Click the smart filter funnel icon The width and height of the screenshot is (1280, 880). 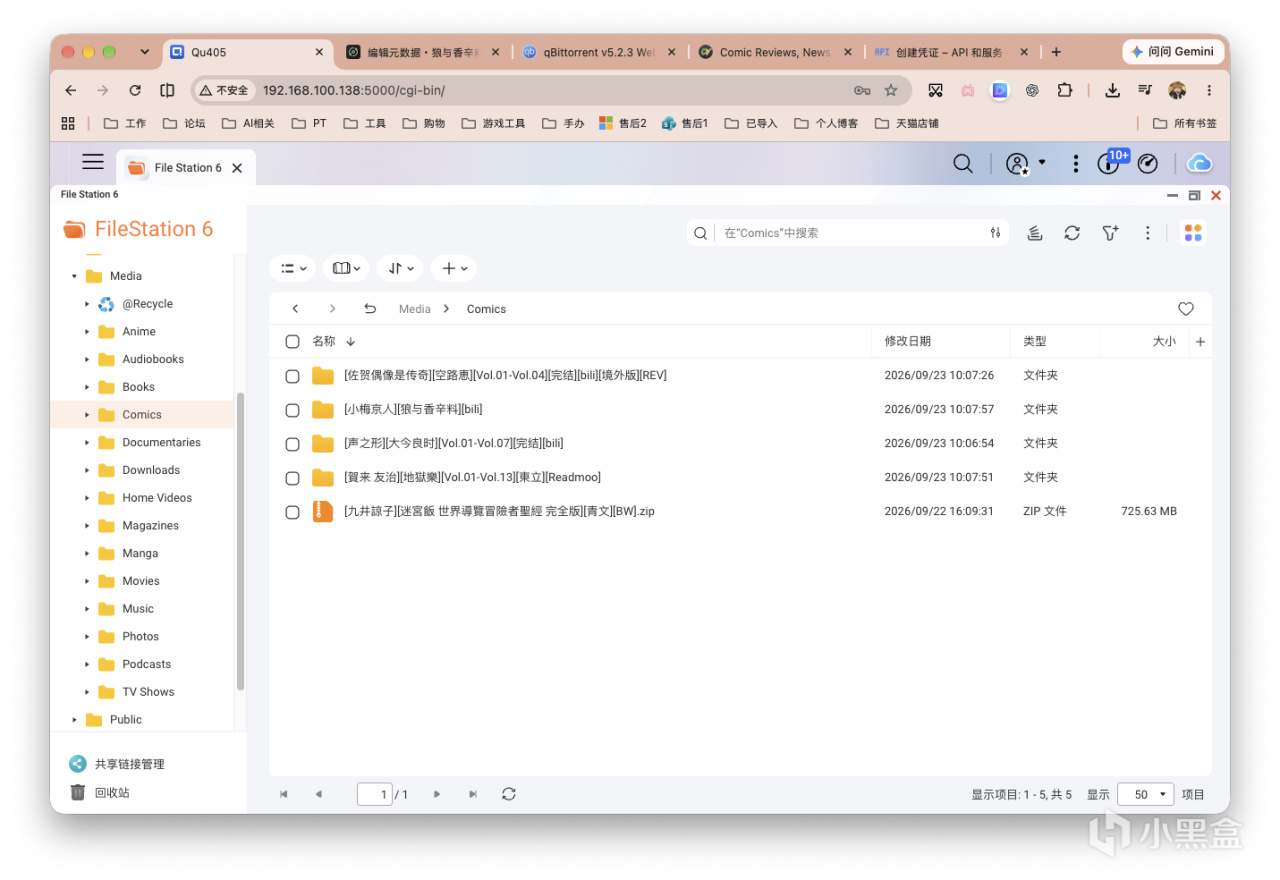tap(1110, 233)
